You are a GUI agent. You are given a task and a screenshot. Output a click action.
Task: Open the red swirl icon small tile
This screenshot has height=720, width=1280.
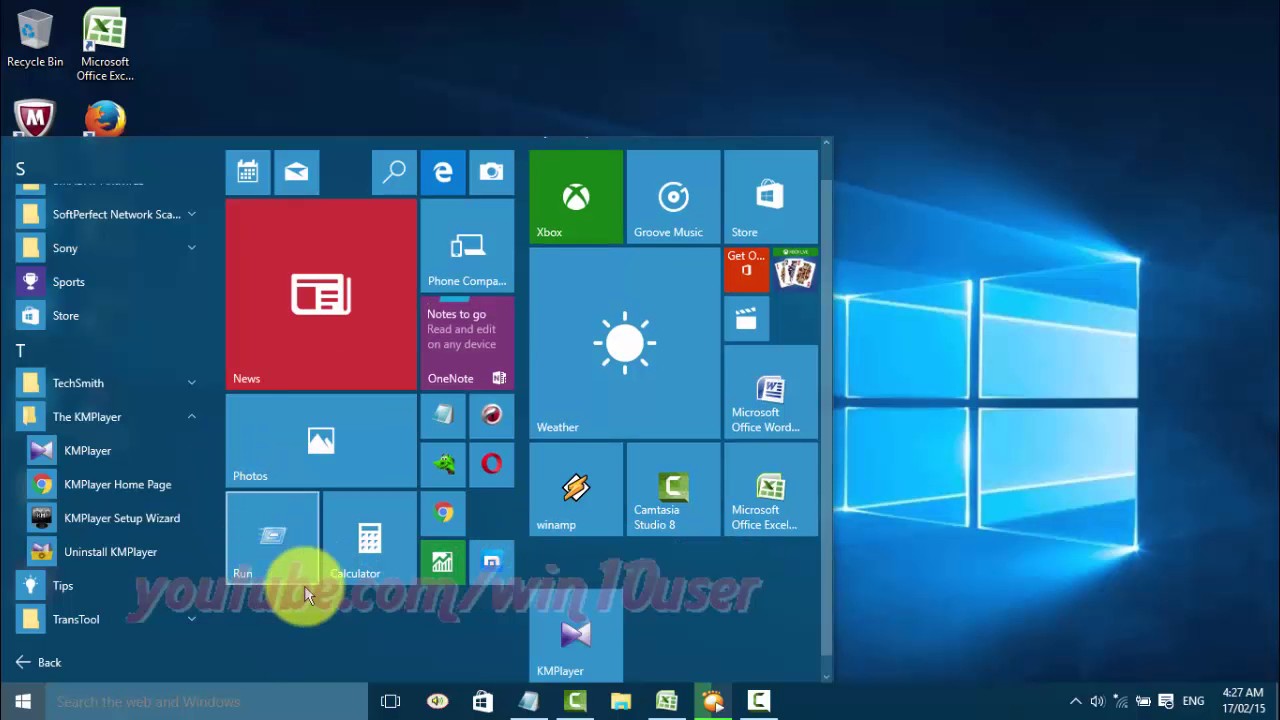[491, 415]
